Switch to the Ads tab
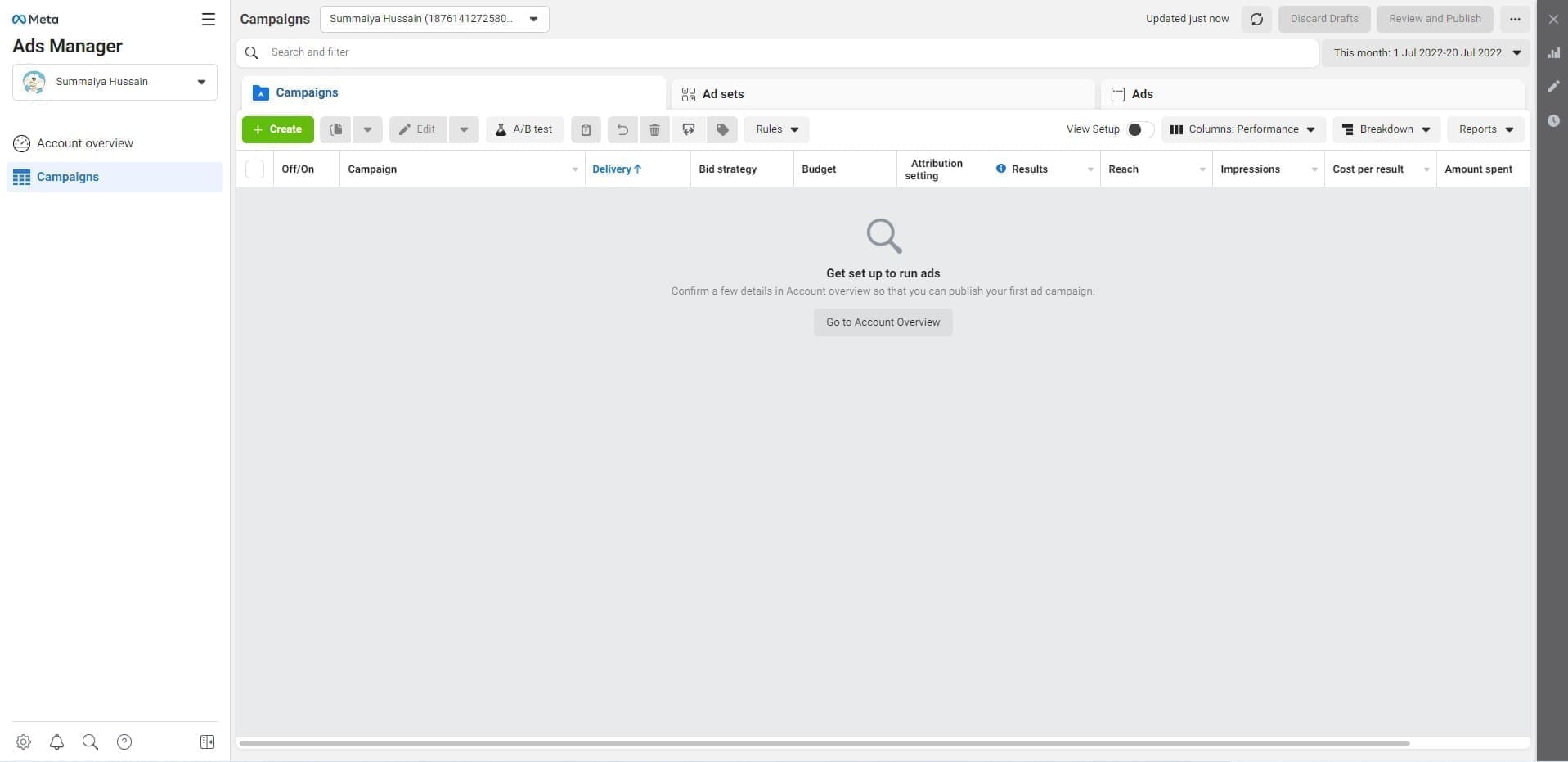 [x=1311, y=94]
